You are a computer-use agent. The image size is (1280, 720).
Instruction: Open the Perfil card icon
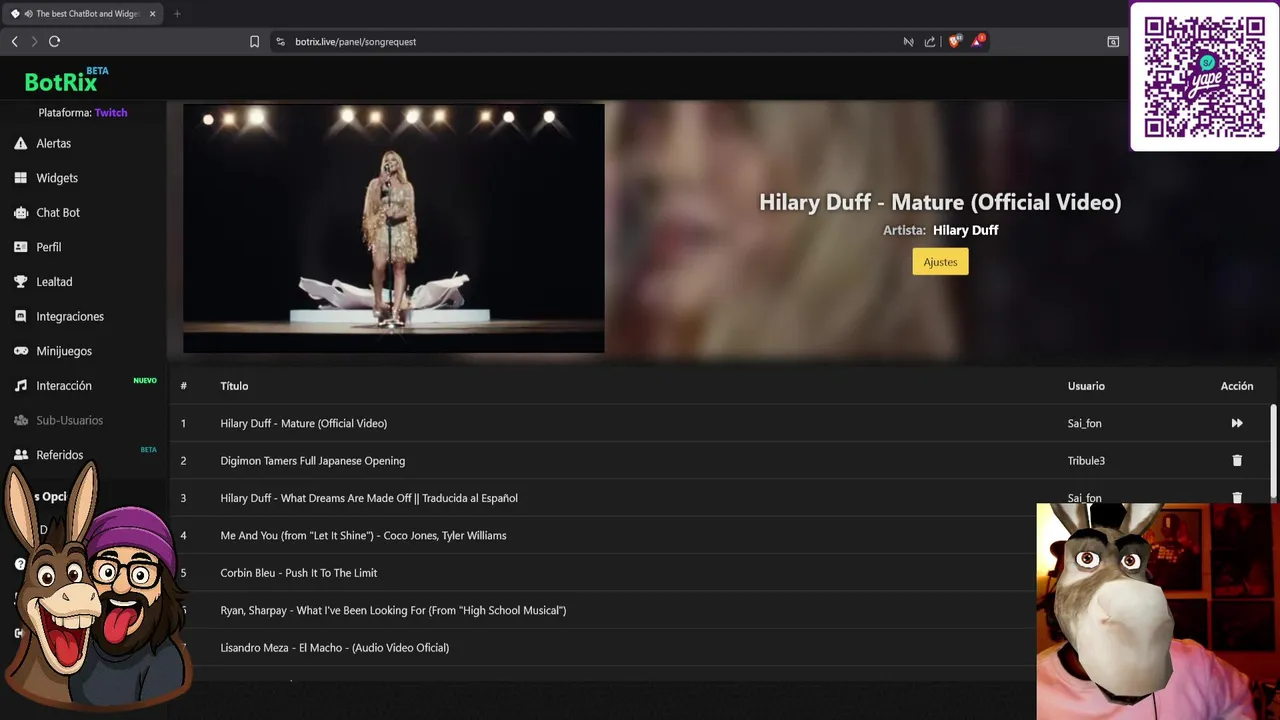point(20,247)
